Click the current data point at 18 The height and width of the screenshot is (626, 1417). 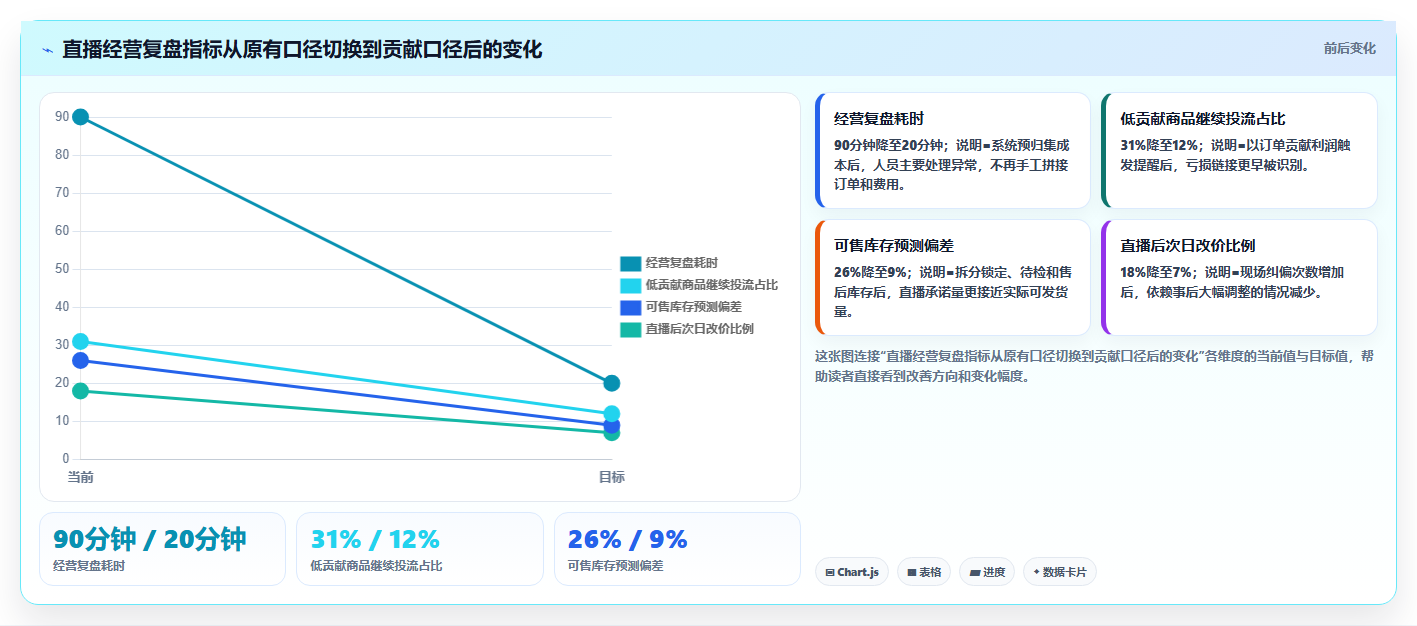coord(81,391)
